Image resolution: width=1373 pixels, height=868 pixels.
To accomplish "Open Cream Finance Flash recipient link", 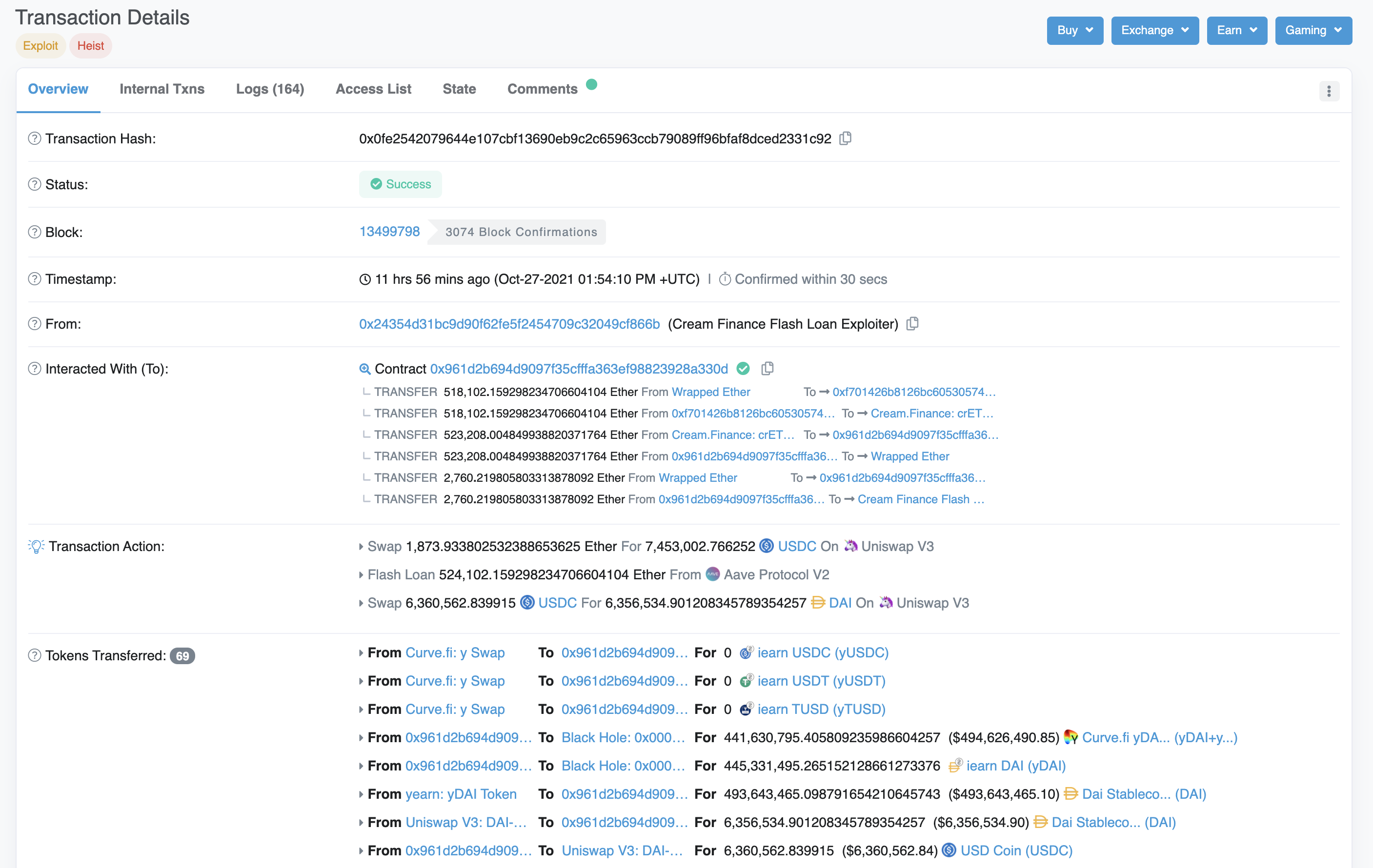I will click(921, 499).
